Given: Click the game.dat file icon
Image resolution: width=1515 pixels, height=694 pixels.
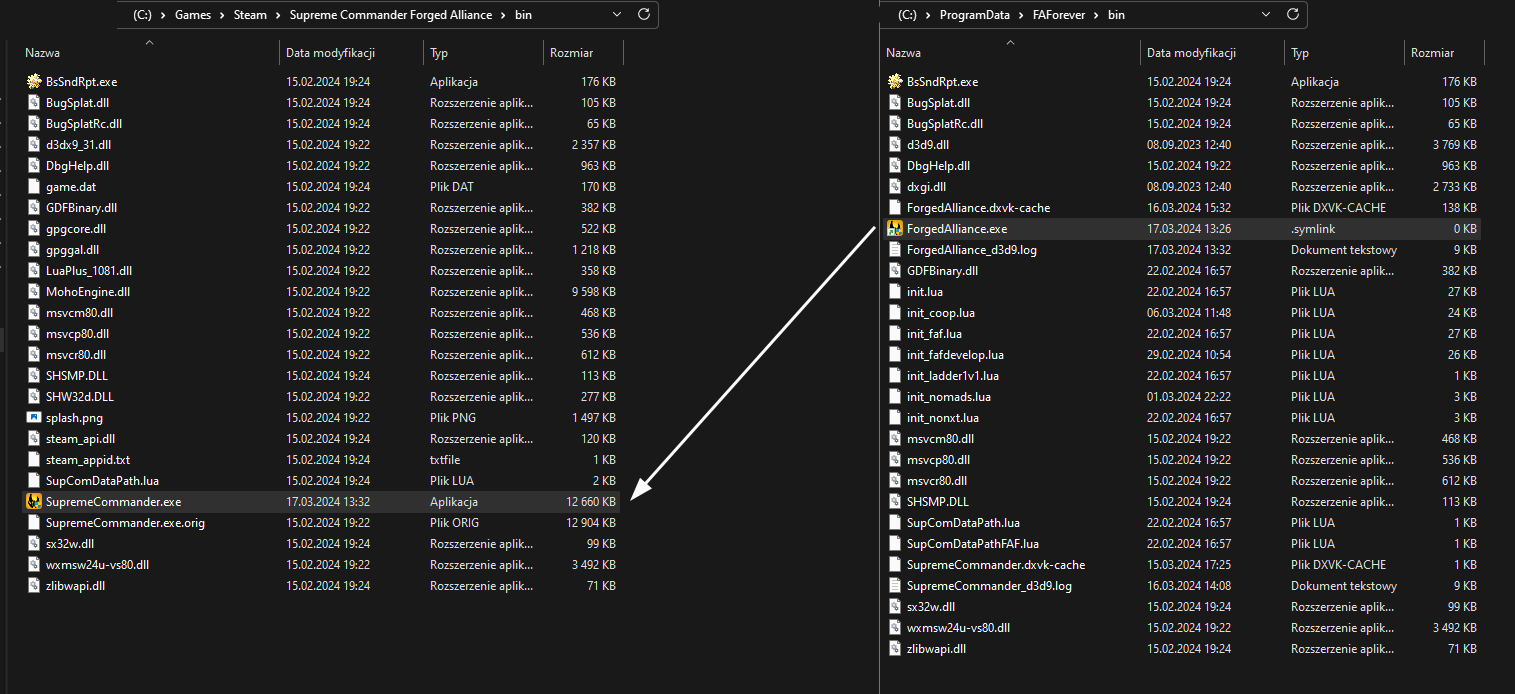Looking at the screenshot, I should [34, 187].
